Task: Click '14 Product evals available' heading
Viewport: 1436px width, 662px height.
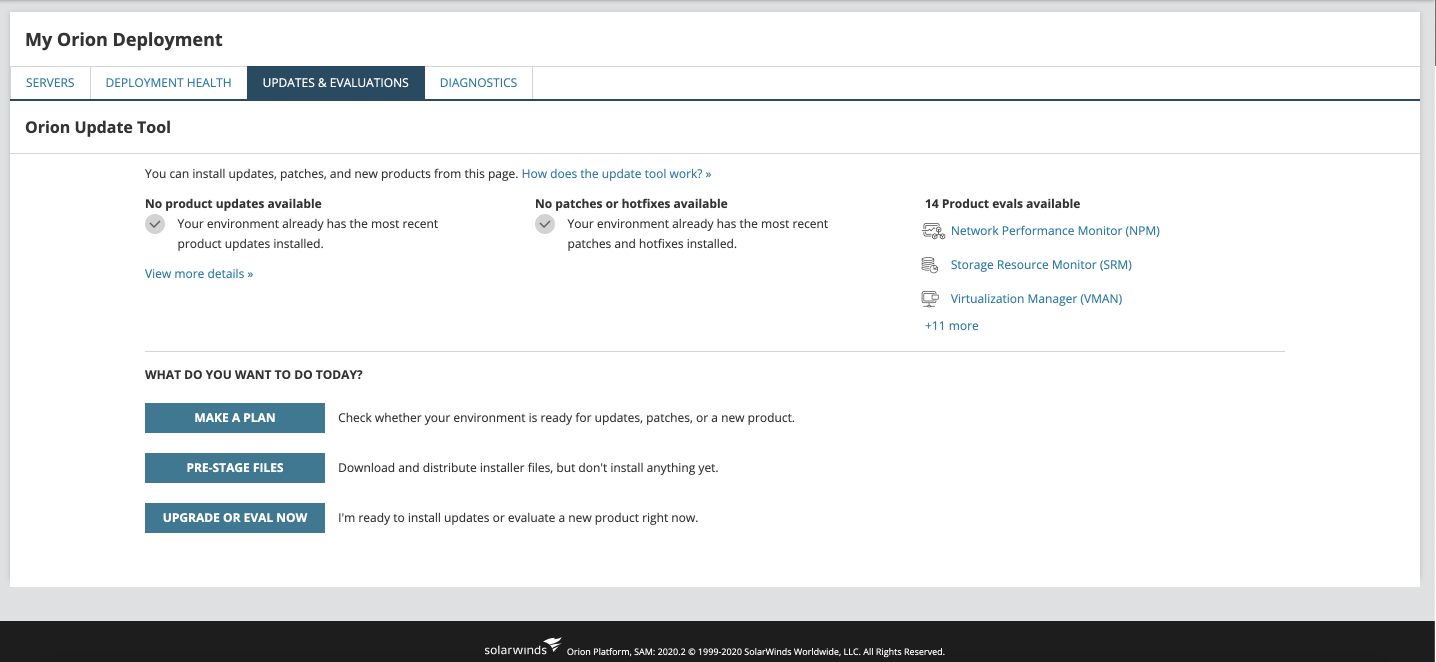Action: (x=1002, y=204)
